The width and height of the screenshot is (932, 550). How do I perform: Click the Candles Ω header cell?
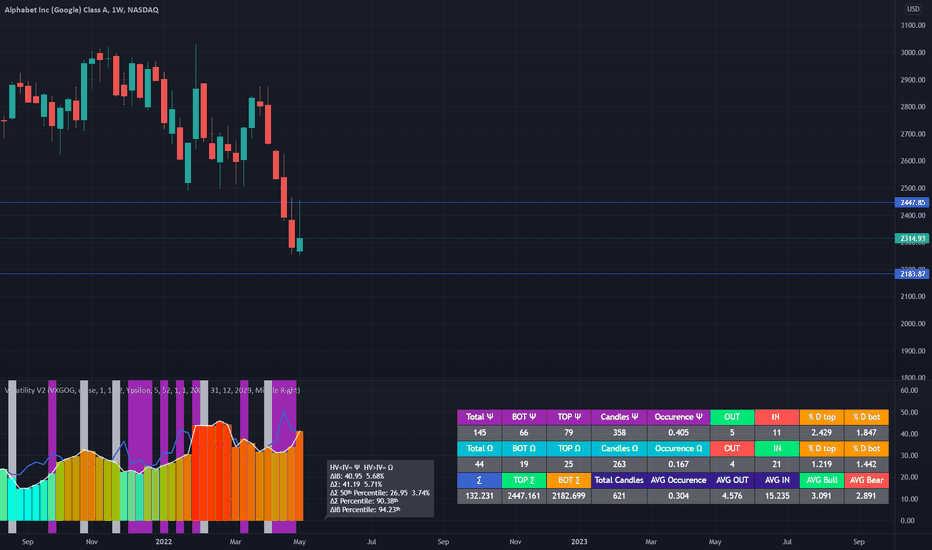pos(619,448)
